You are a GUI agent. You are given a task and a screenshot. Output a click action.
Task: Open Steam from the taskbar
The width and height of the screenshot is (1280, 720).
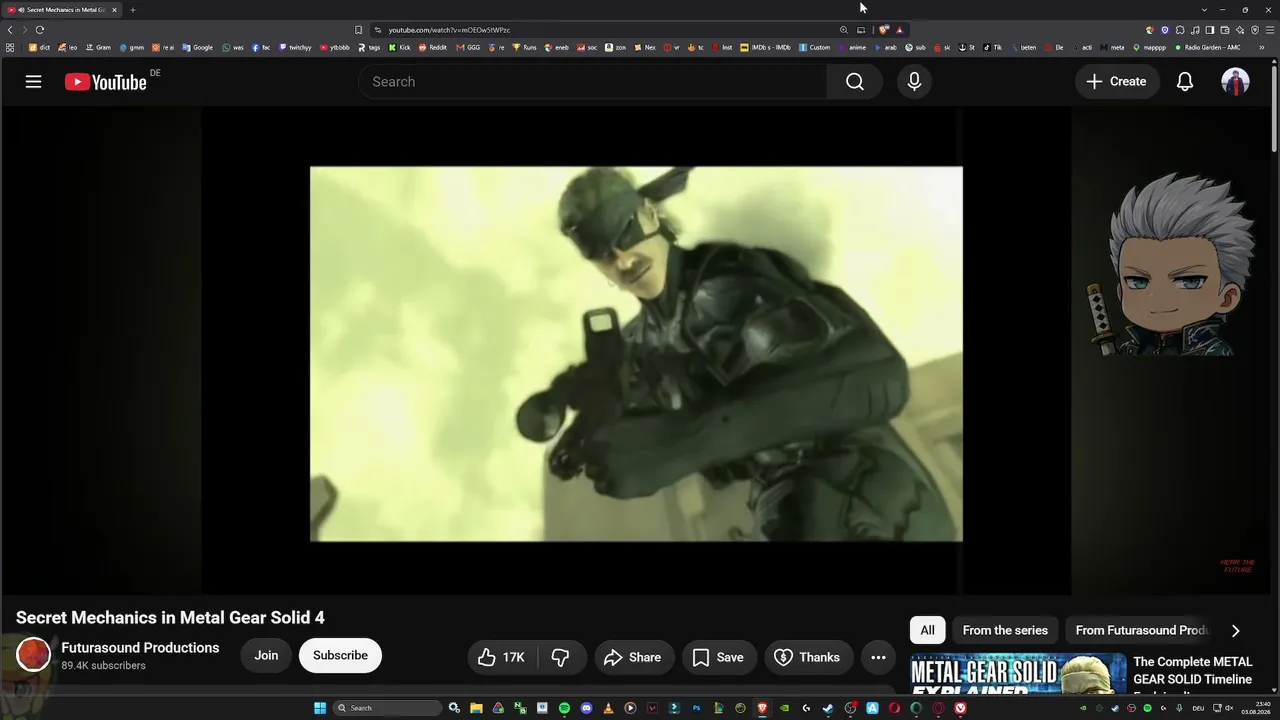click(x=828, y=708)
